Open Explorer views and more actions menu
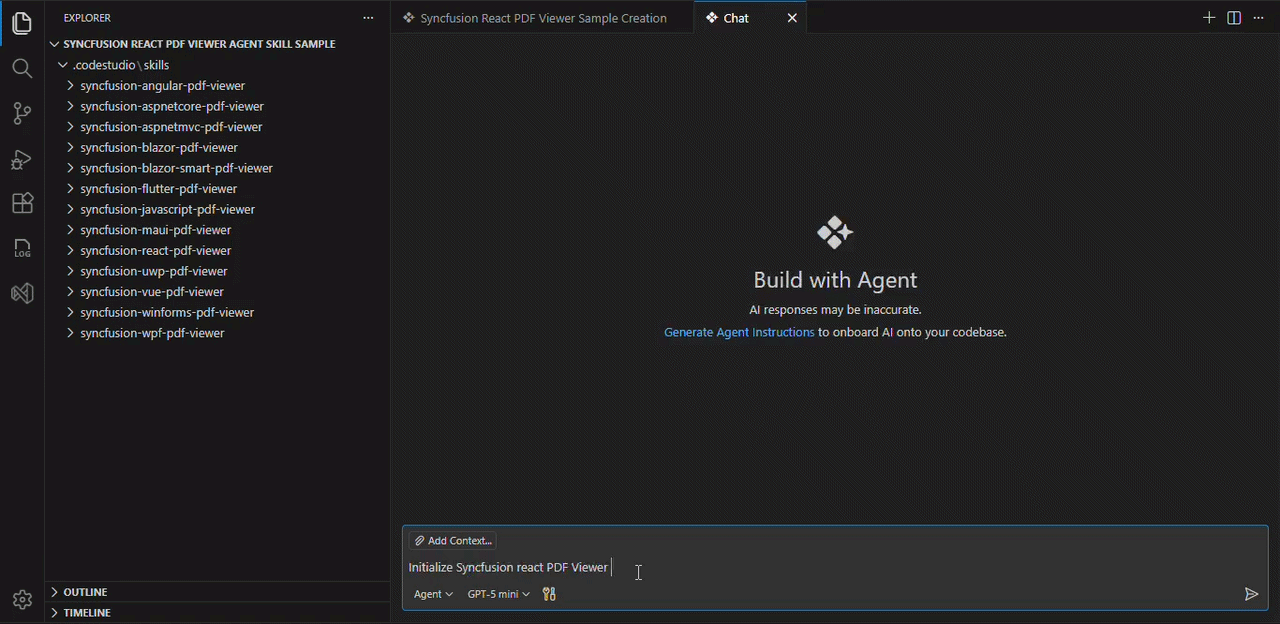The height and width of the screenshot is (624, 1280). [368, 18]
